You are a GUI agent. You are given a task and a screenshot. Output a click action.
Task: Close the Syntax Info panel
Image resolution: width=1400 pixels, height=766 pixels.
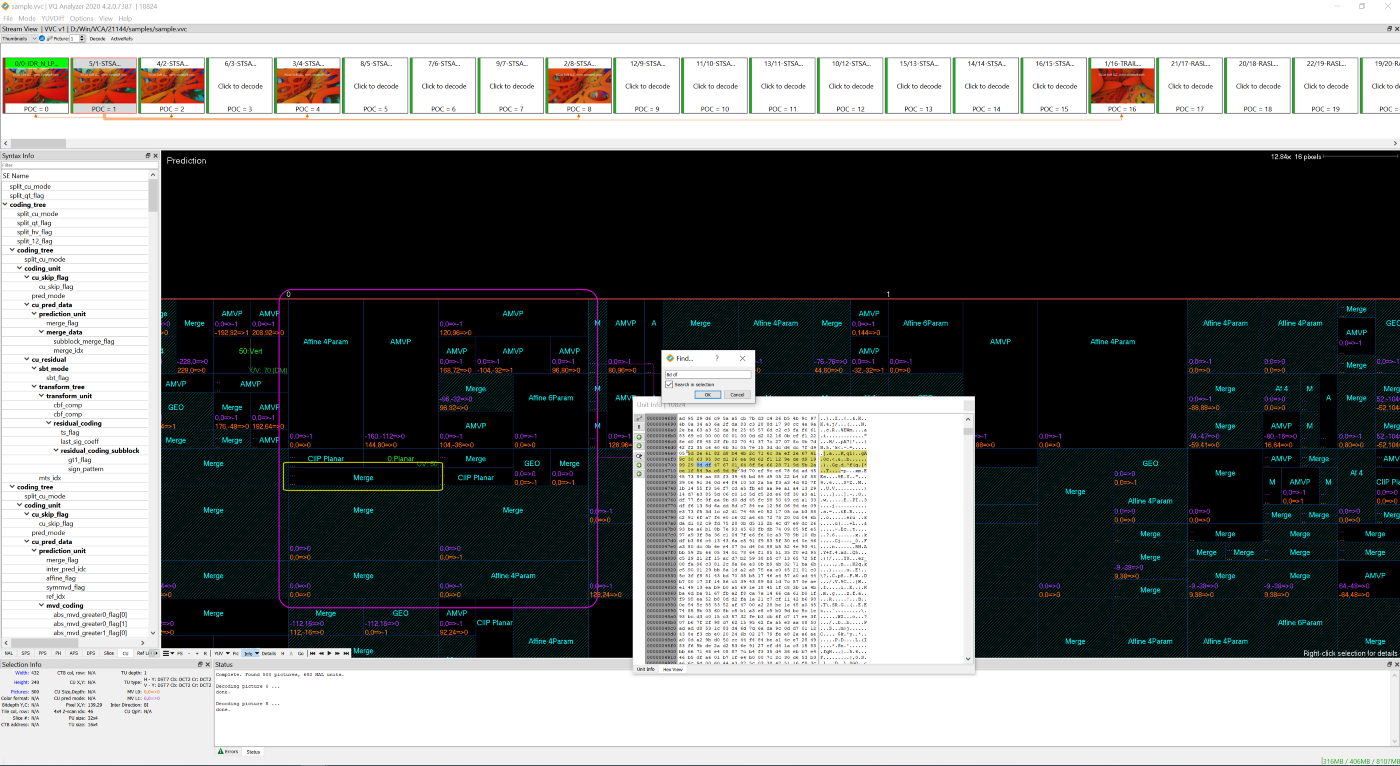[155, 156]
